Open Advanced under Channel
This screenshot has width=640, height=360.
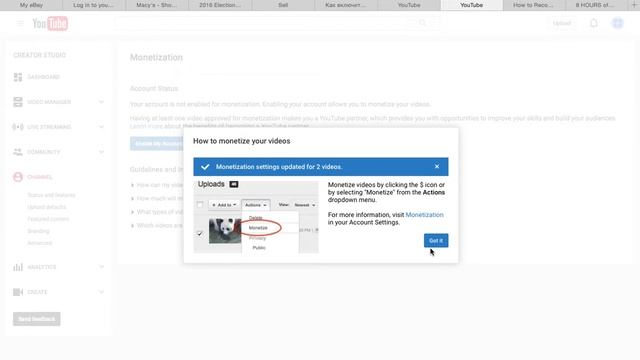pos(40,243)
